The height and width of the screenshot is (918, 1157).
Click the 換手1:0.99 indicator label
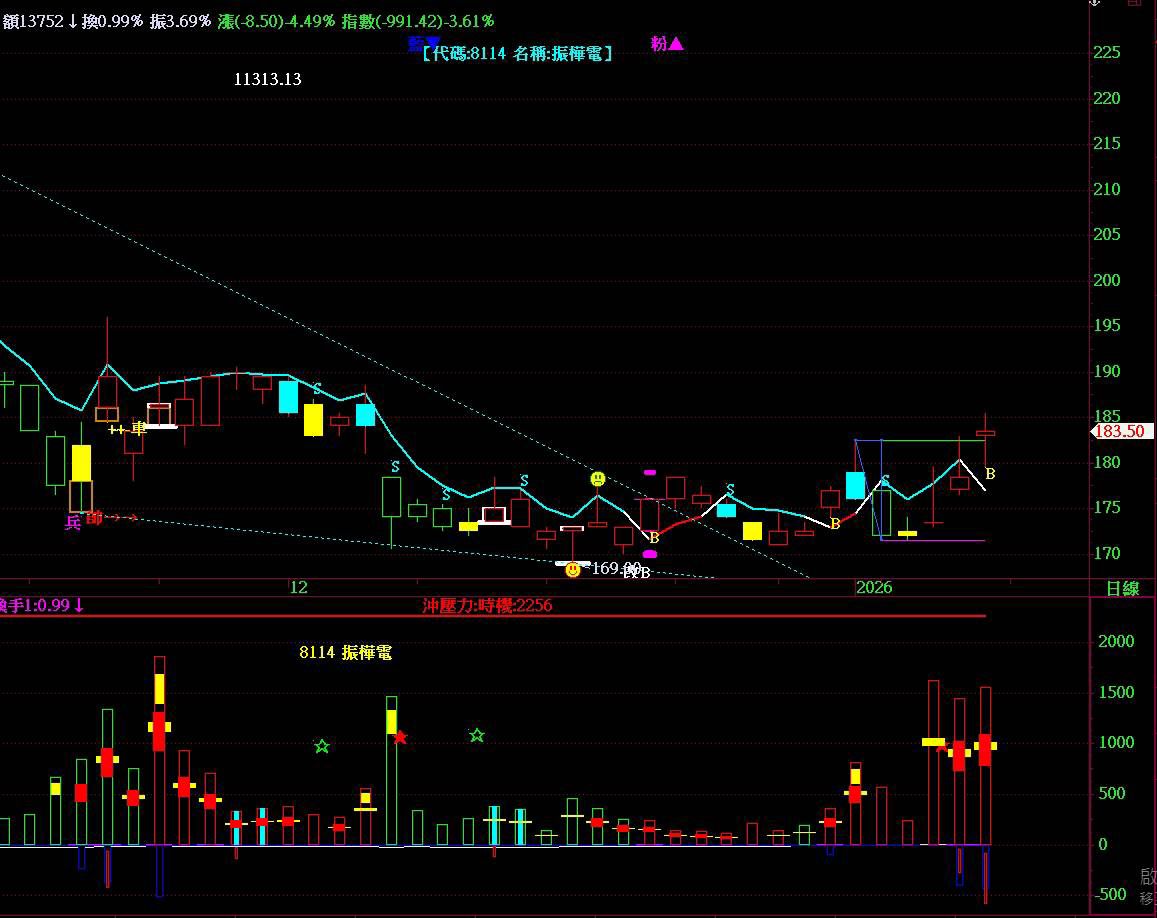click(x=42, y=606)
